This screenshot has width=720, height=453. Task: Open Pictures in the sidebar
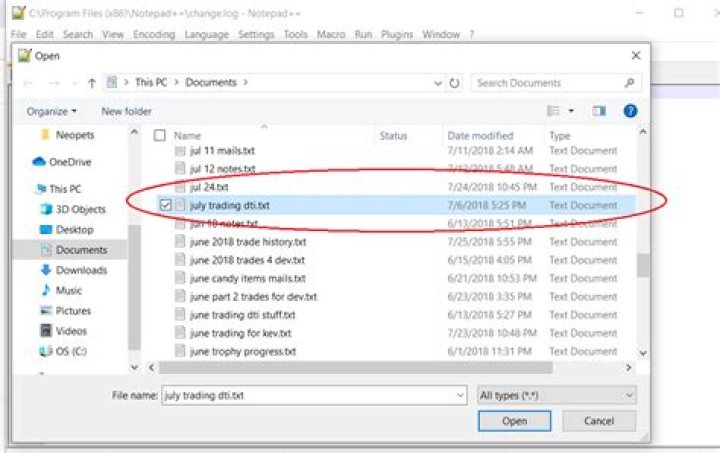65,311
